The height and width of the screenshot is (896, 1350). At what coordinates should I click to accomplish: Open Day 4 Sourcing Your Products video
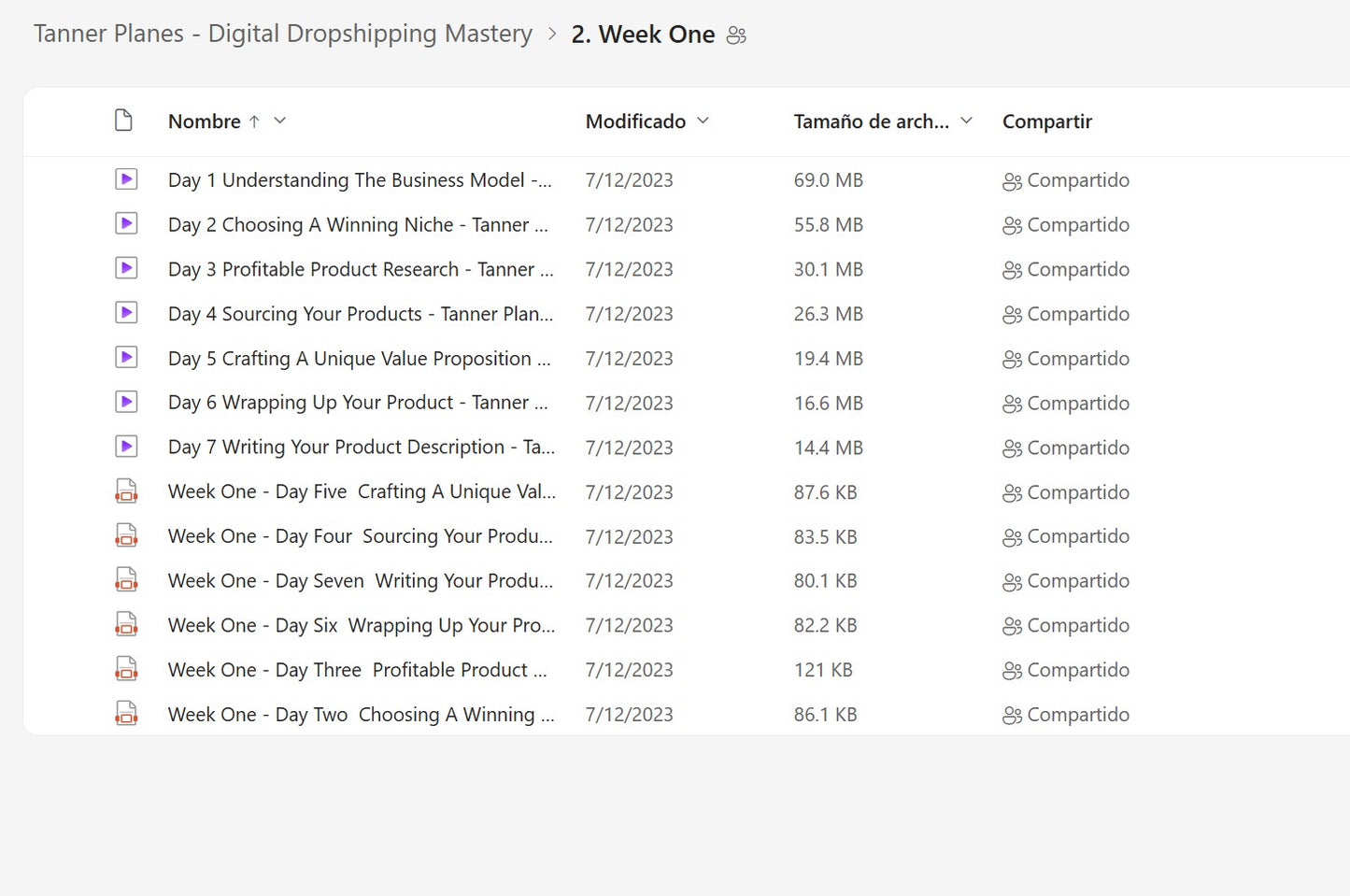(360, 314)
